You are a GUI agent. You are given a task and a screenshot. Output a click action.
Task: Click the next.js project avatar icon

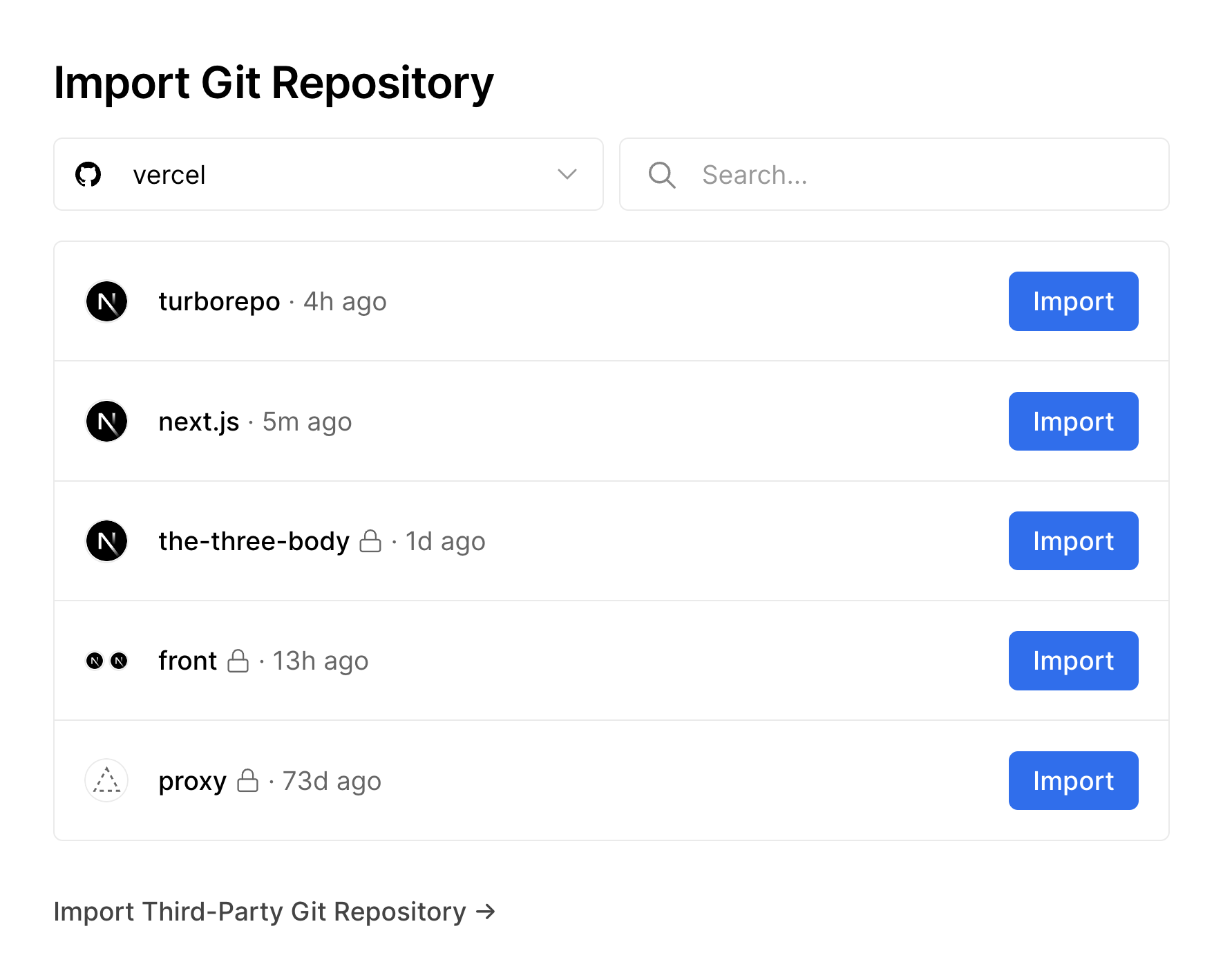click(x=106, y=422)
